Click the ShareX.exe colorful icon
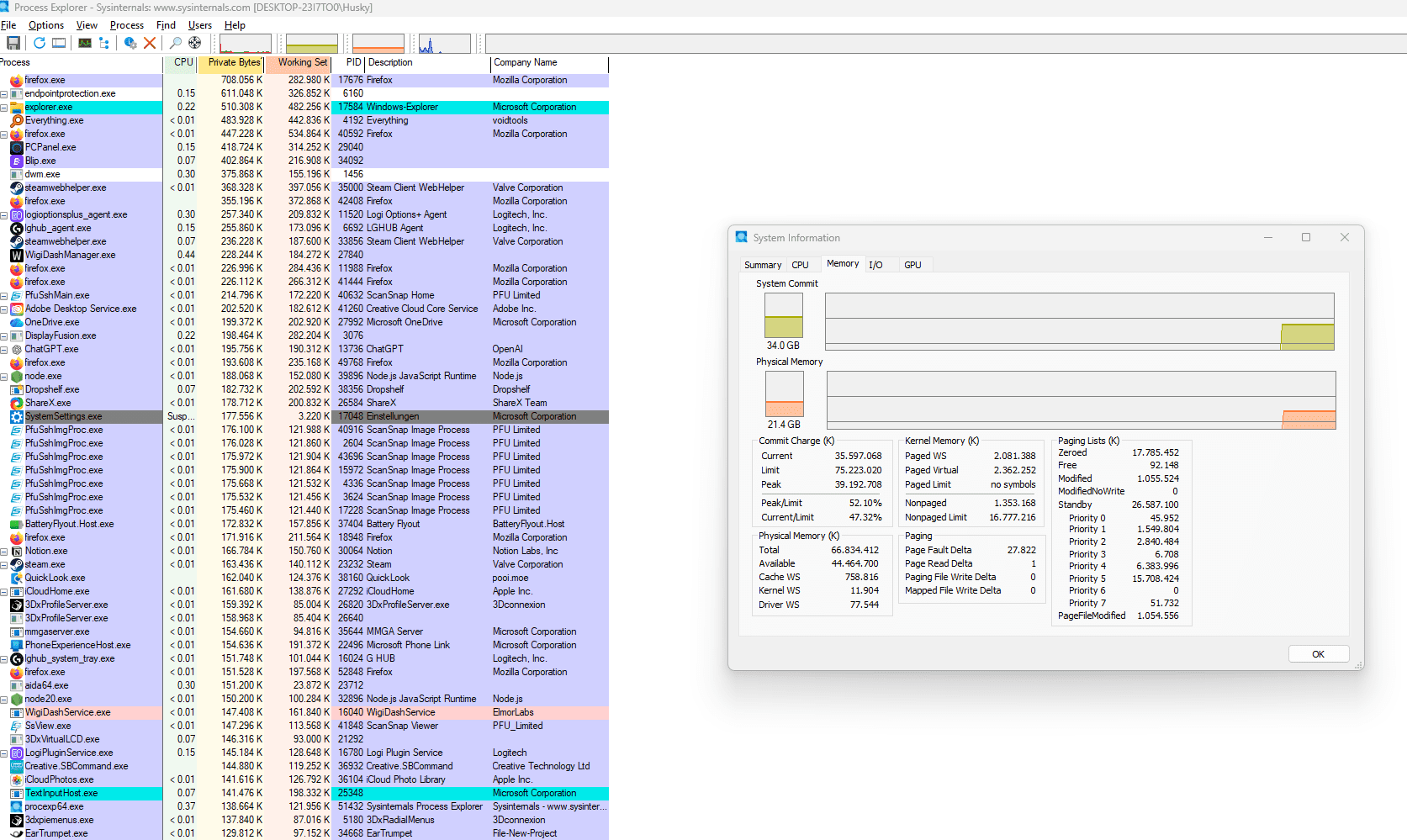The height and width of the screenshot is (840, 1407). [17, 403]
